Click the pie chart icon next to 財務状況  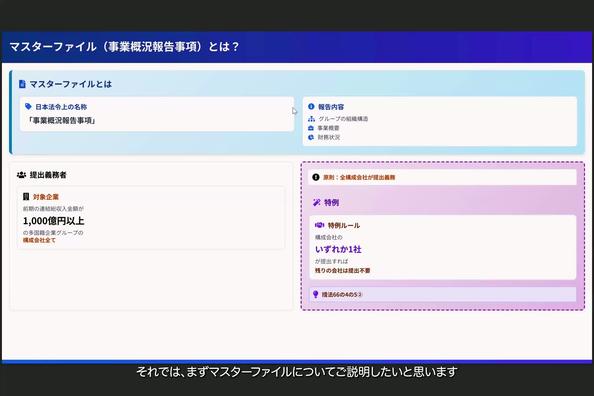(x=311, y=137)
